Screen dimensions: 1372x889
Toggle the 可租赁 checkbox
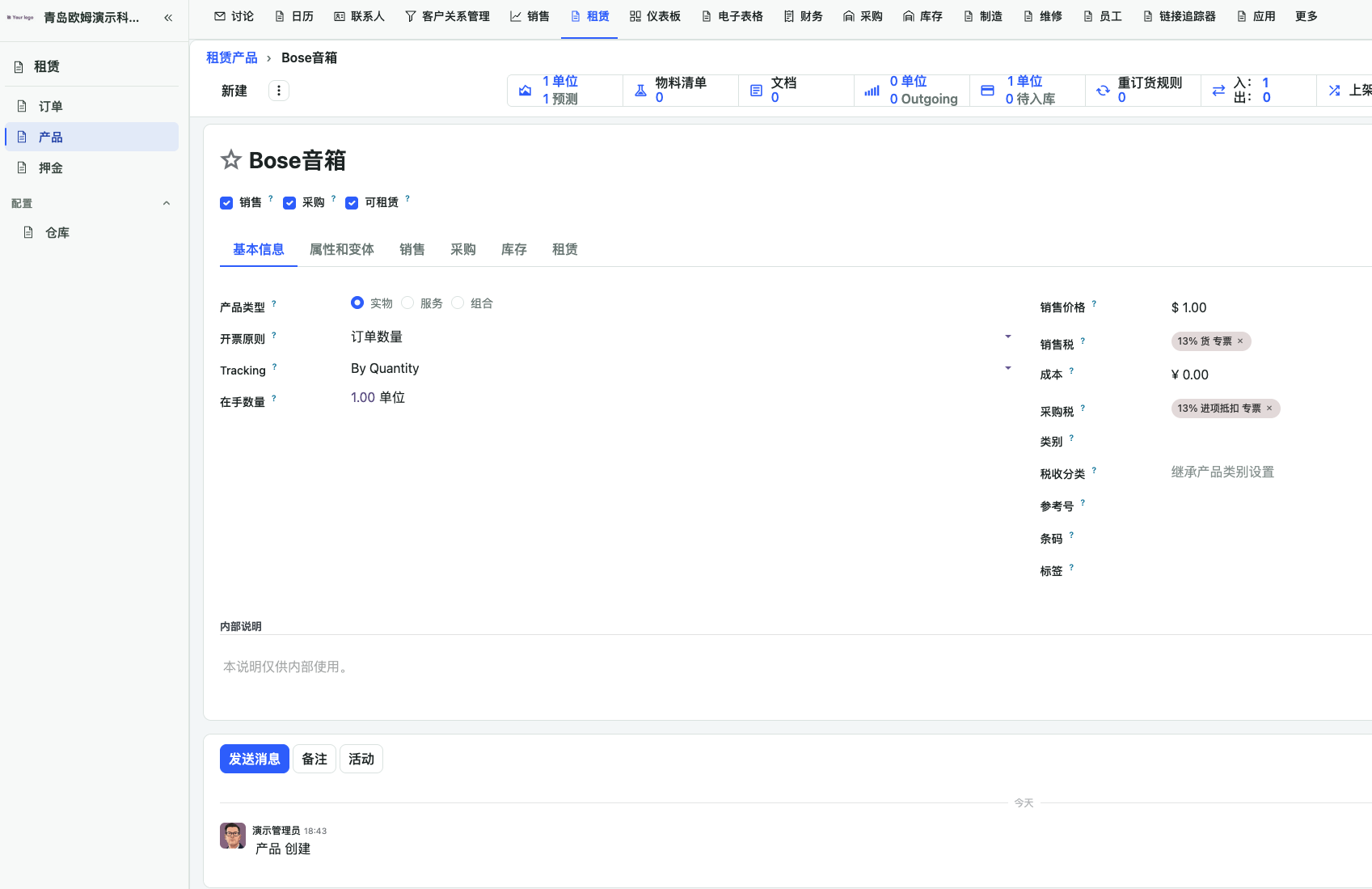(352, 203)
